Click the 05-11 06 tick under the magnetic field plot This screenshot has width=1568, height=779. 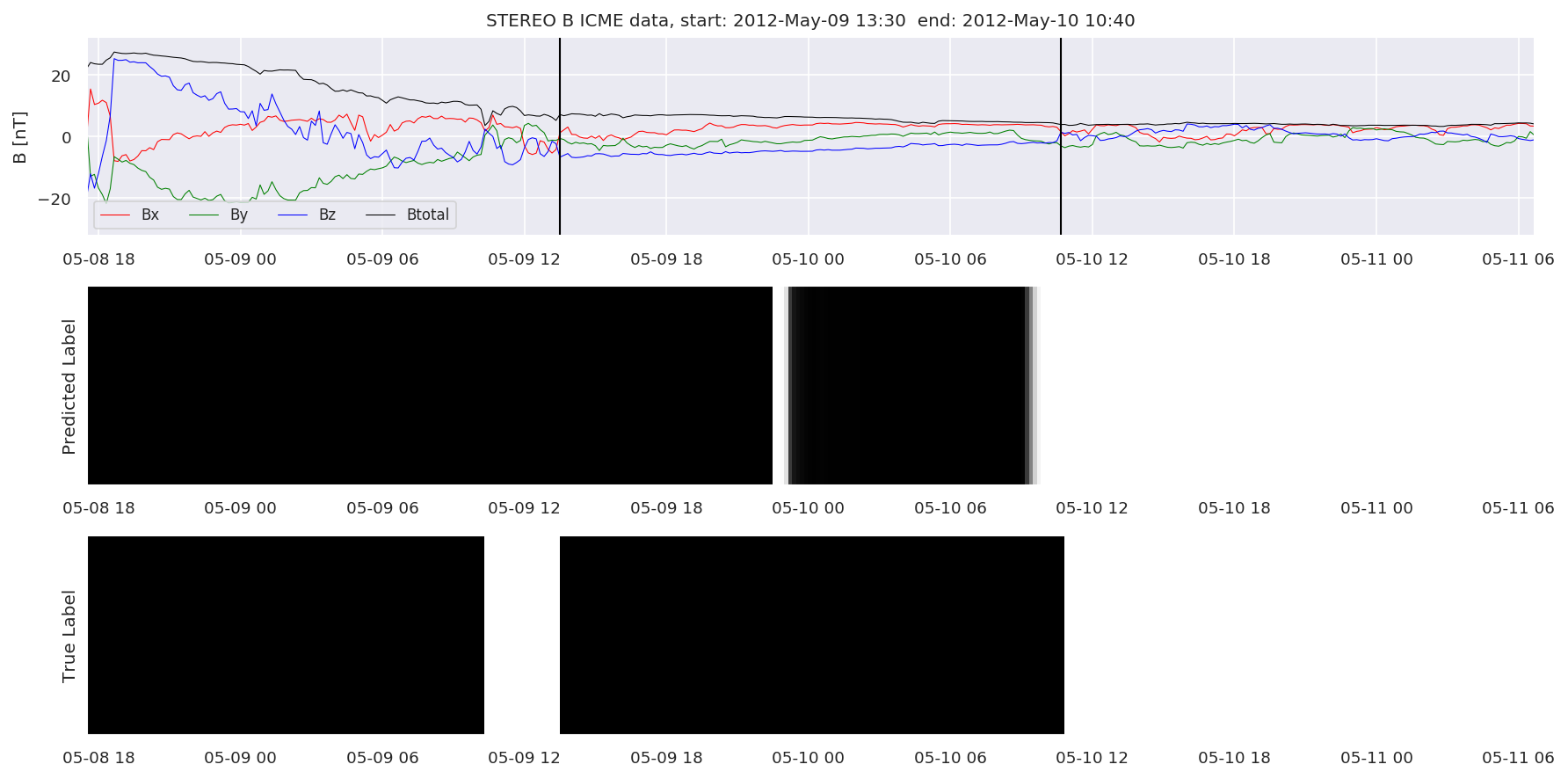1518,259
